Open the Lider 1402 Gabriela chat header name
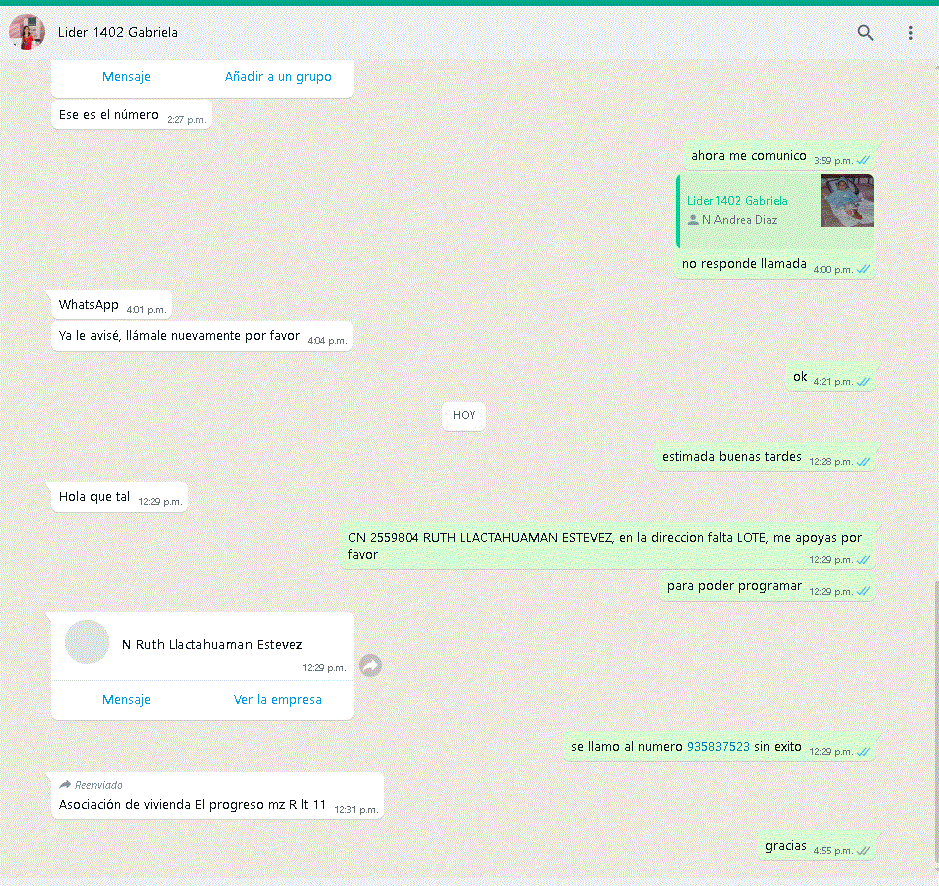The width and height of the screenshot is (939, 886). pos(117,32)
